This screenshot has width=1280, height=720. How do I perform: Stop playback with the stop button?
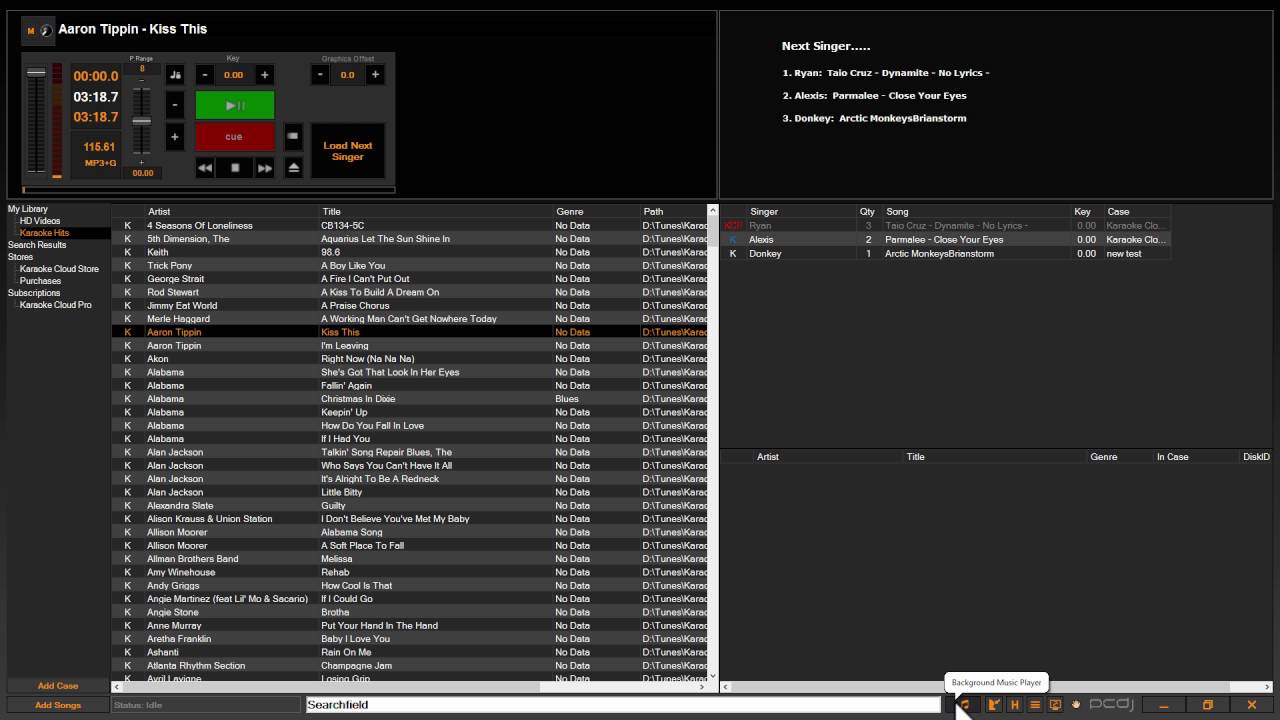pos(235,168)
